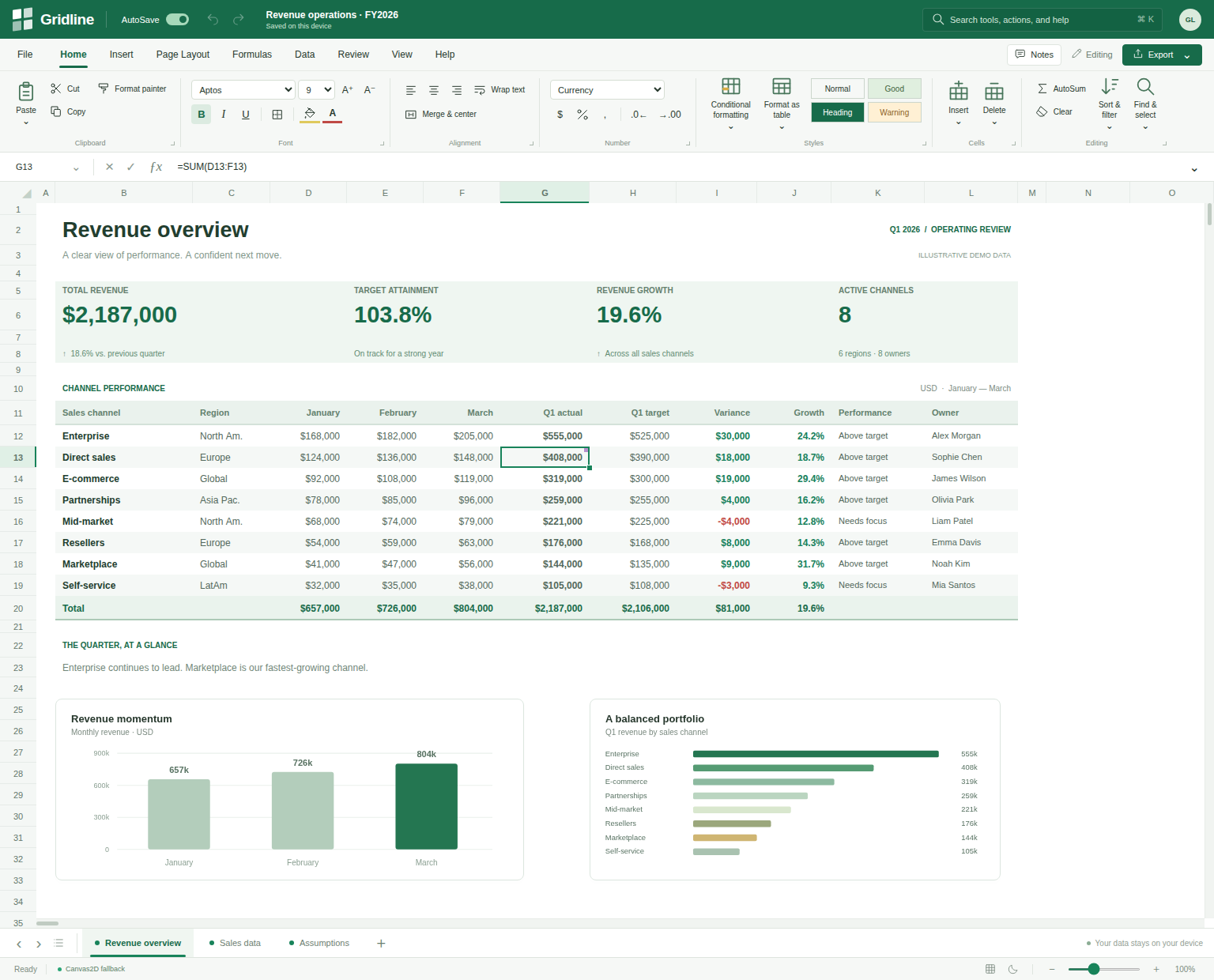1214x980 pixels.
Task: Open the Sales data sheet tab
Action: [235, 943]
